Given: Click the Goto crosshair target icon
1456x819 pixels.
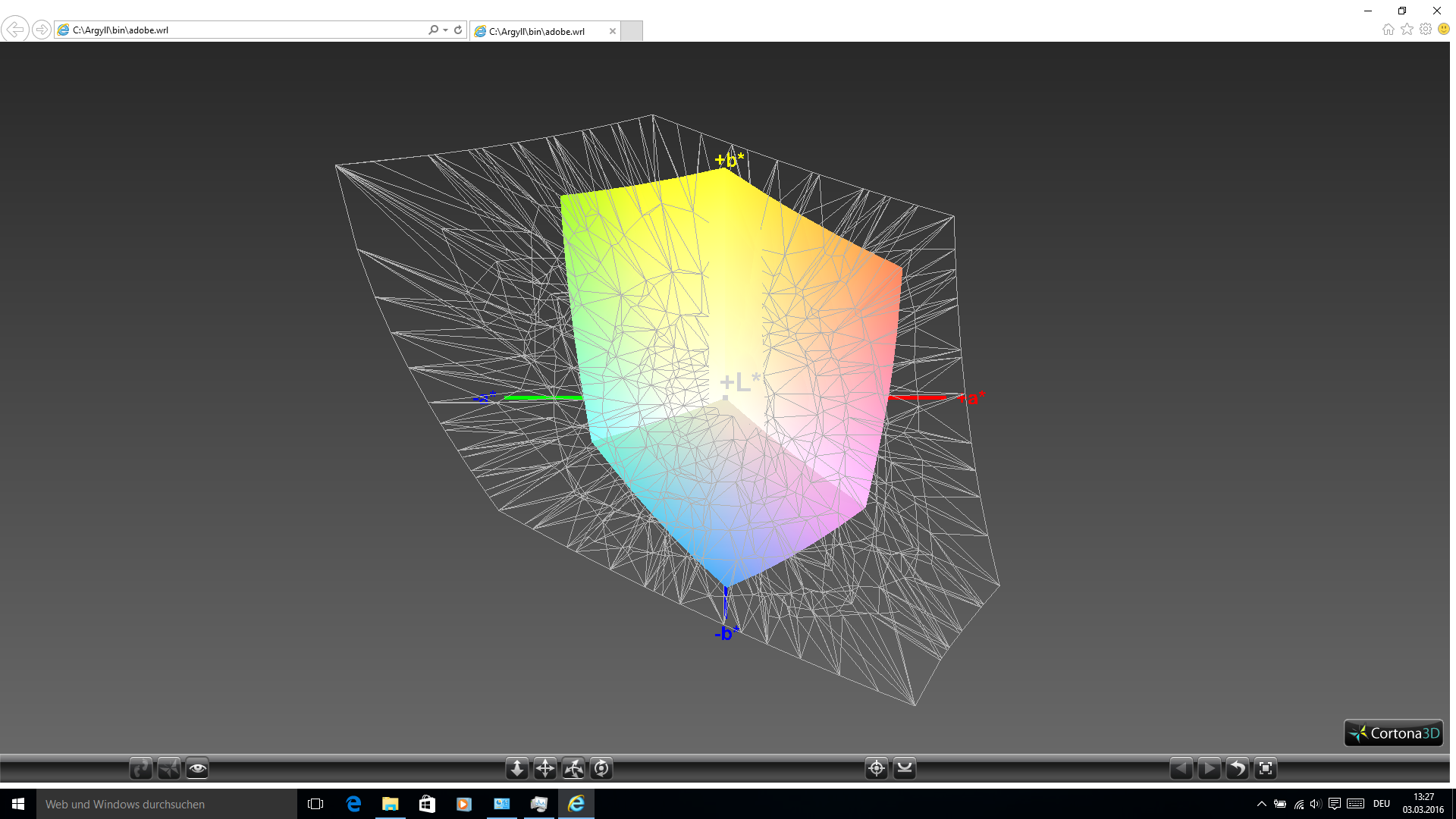Looking at the screenshot, I should click(x=877, y=768).
